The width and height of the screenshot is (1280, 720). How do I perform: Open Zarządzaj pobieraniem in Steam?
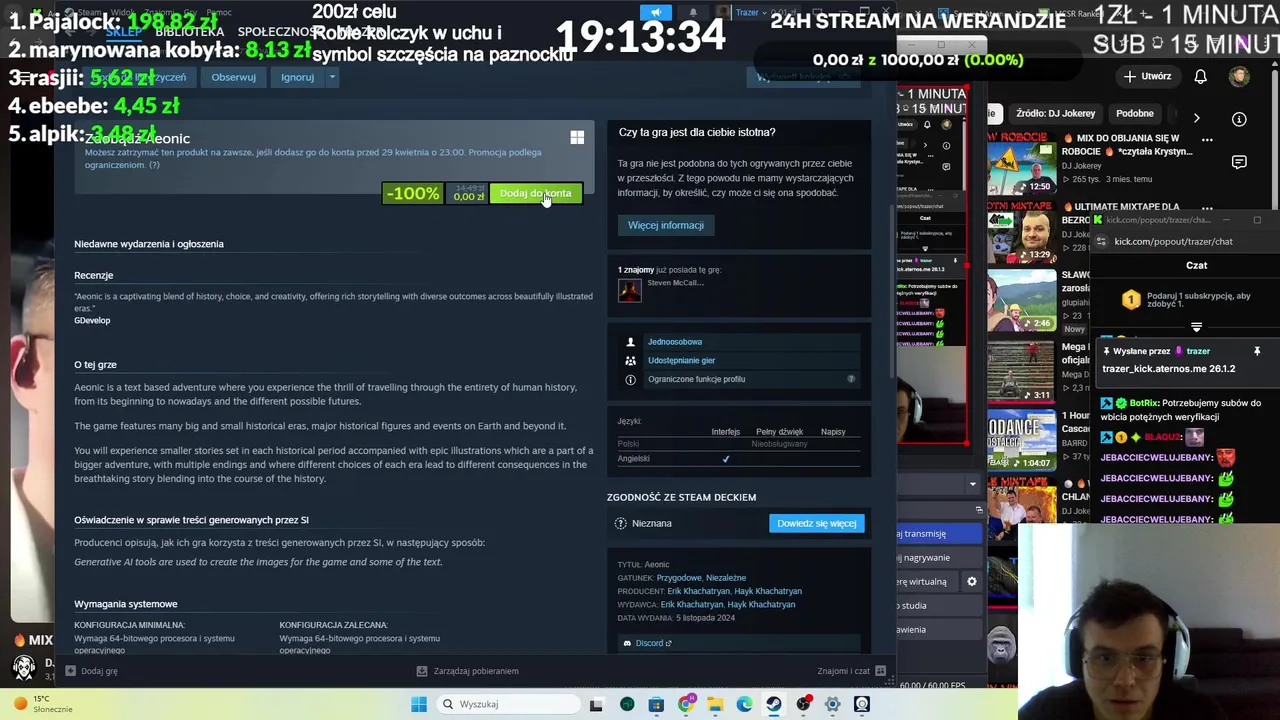467,671
